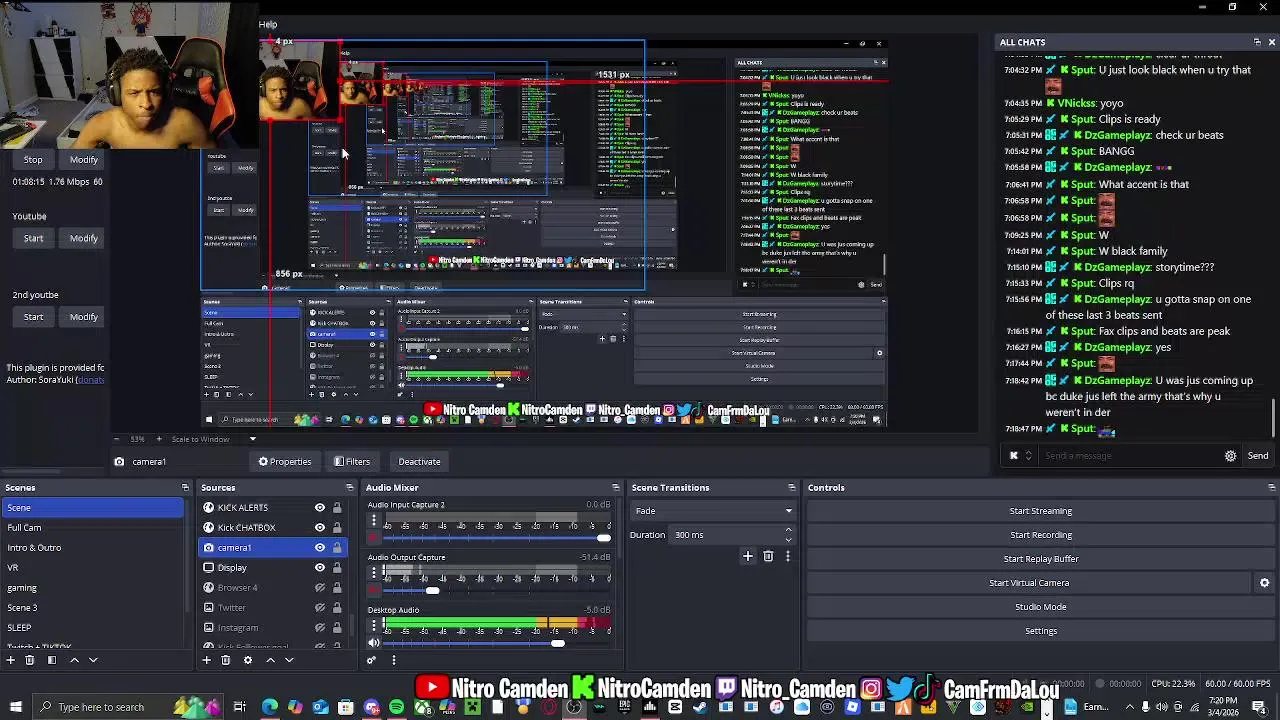This screenshot has width=1280, height=720.
Task: Click Start Streaming
Action: click(1040, 511)
